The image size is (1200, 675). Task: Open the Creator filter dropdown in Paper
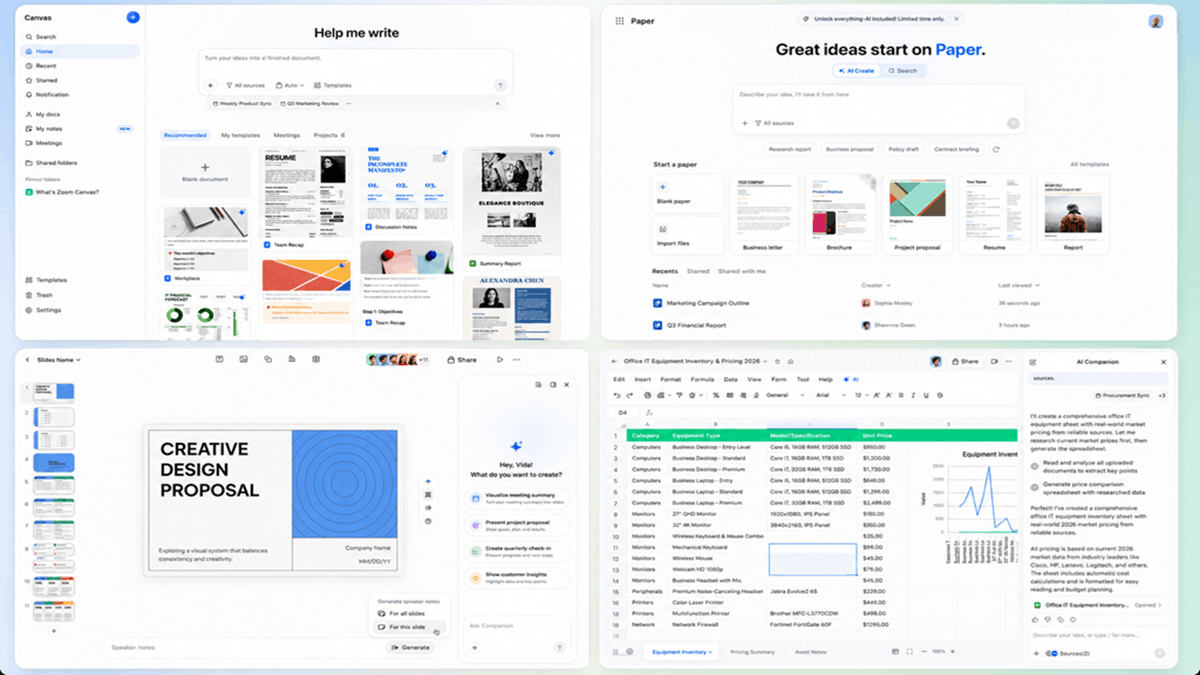(x=875, y=286)
